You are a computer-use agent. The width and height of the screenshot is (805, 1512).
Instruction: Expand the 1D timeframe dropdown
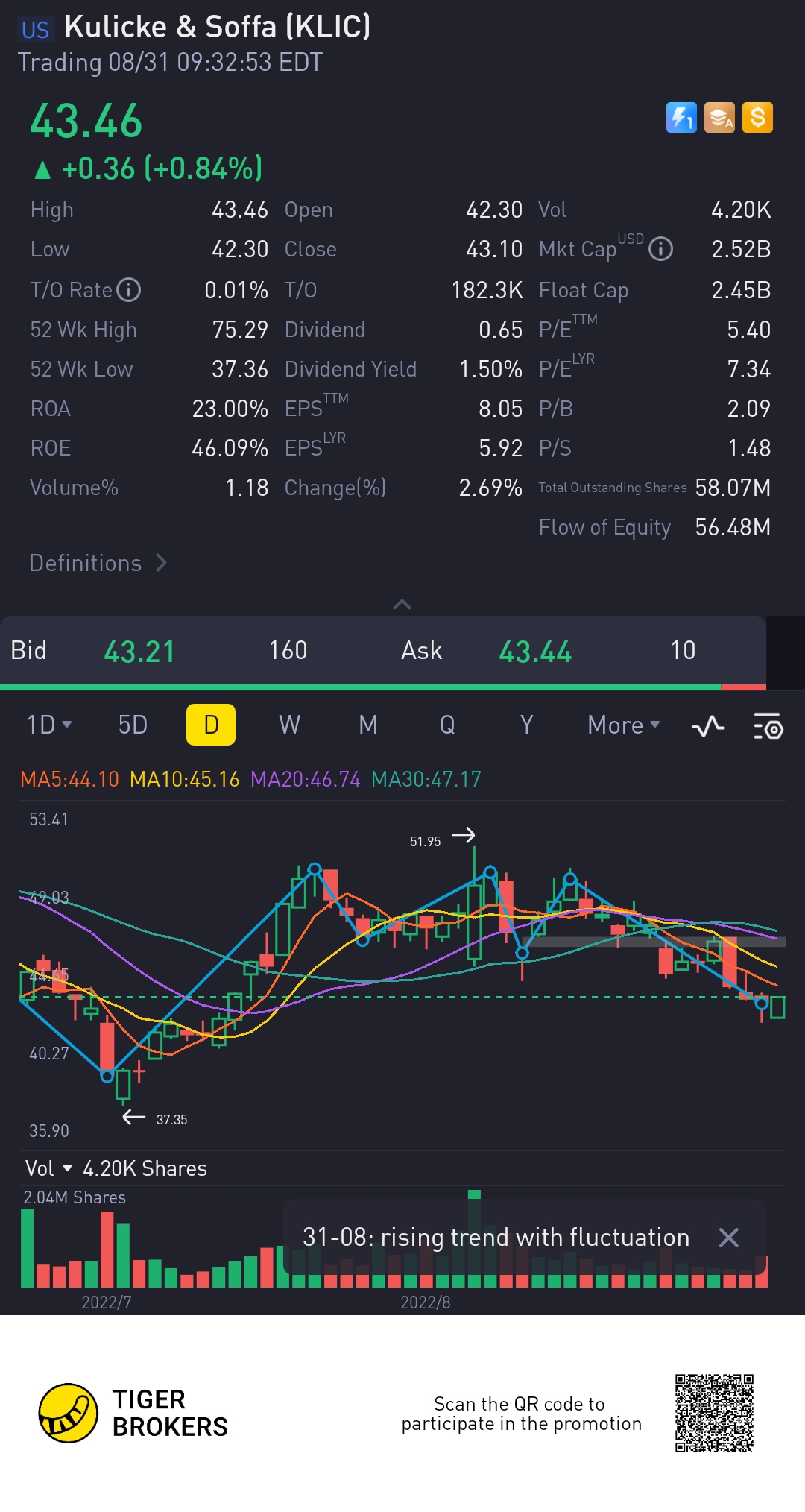(49, 725)
